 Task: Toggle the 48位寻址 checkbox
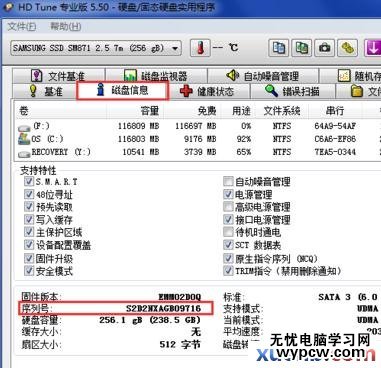coord(29,194)
